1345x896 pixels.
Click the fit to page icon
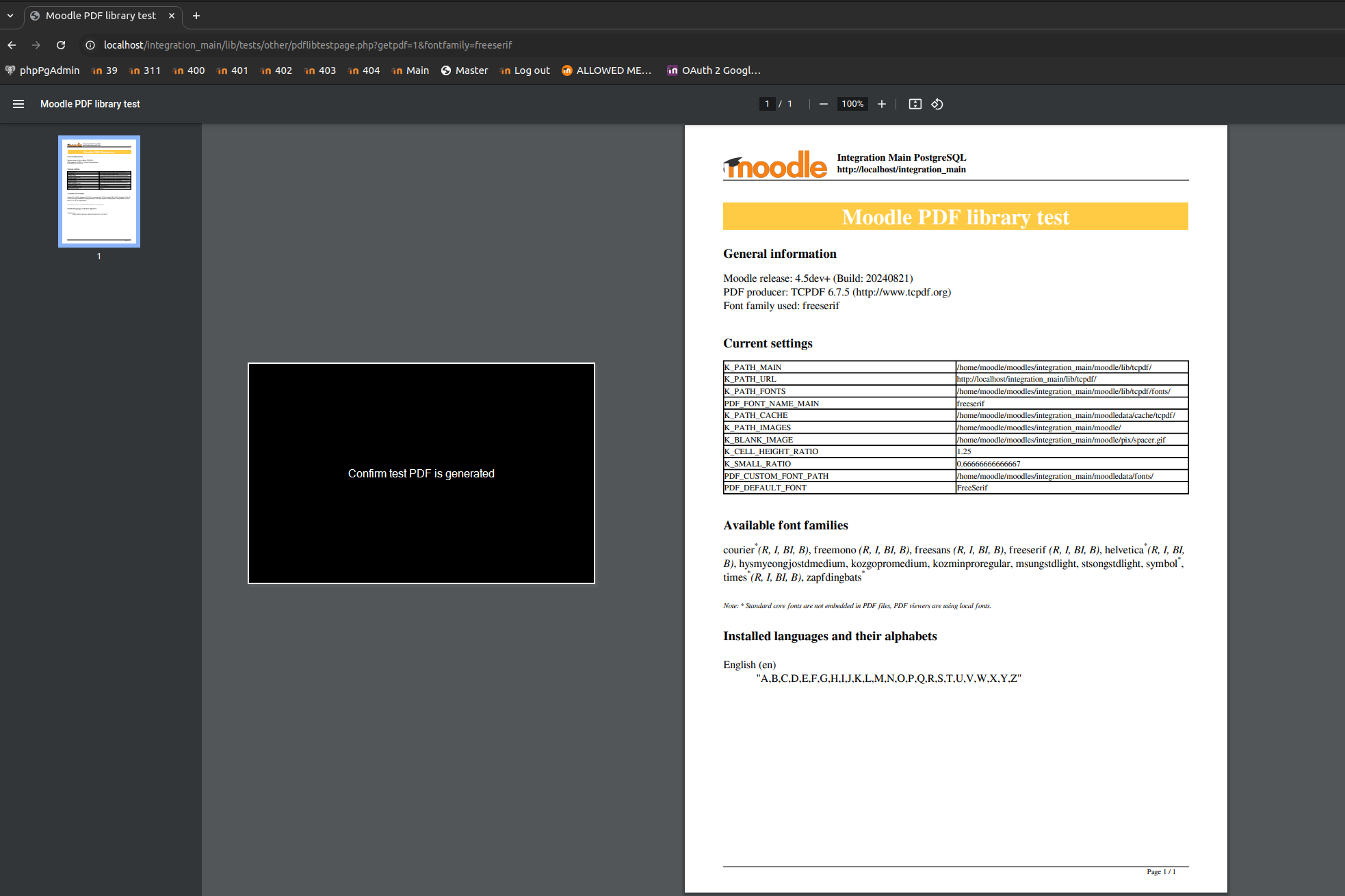point(915,104)
